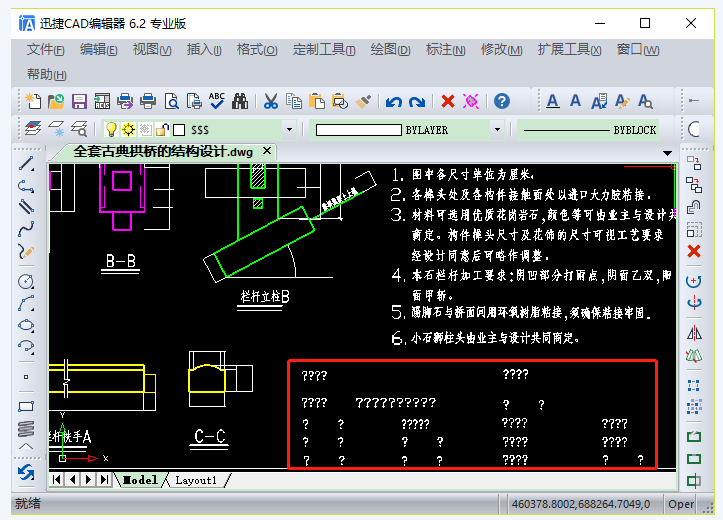Viewport: 723px width, 520px height.
Task: Open the BYLAYER color dropdown
Action: coord(497,130)
